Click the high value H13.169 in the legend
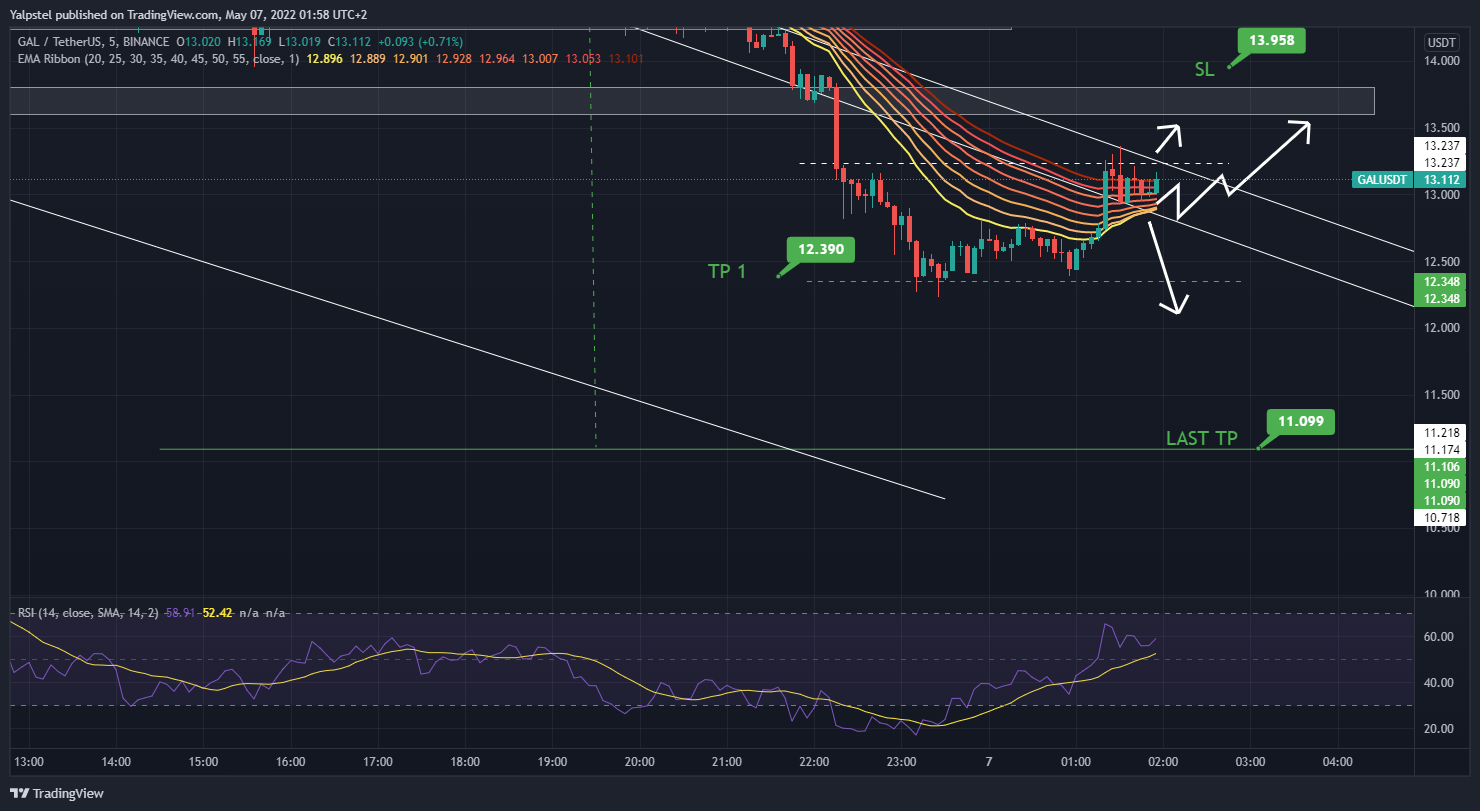This screenshot has width=1480, height=811. [250, 42]
